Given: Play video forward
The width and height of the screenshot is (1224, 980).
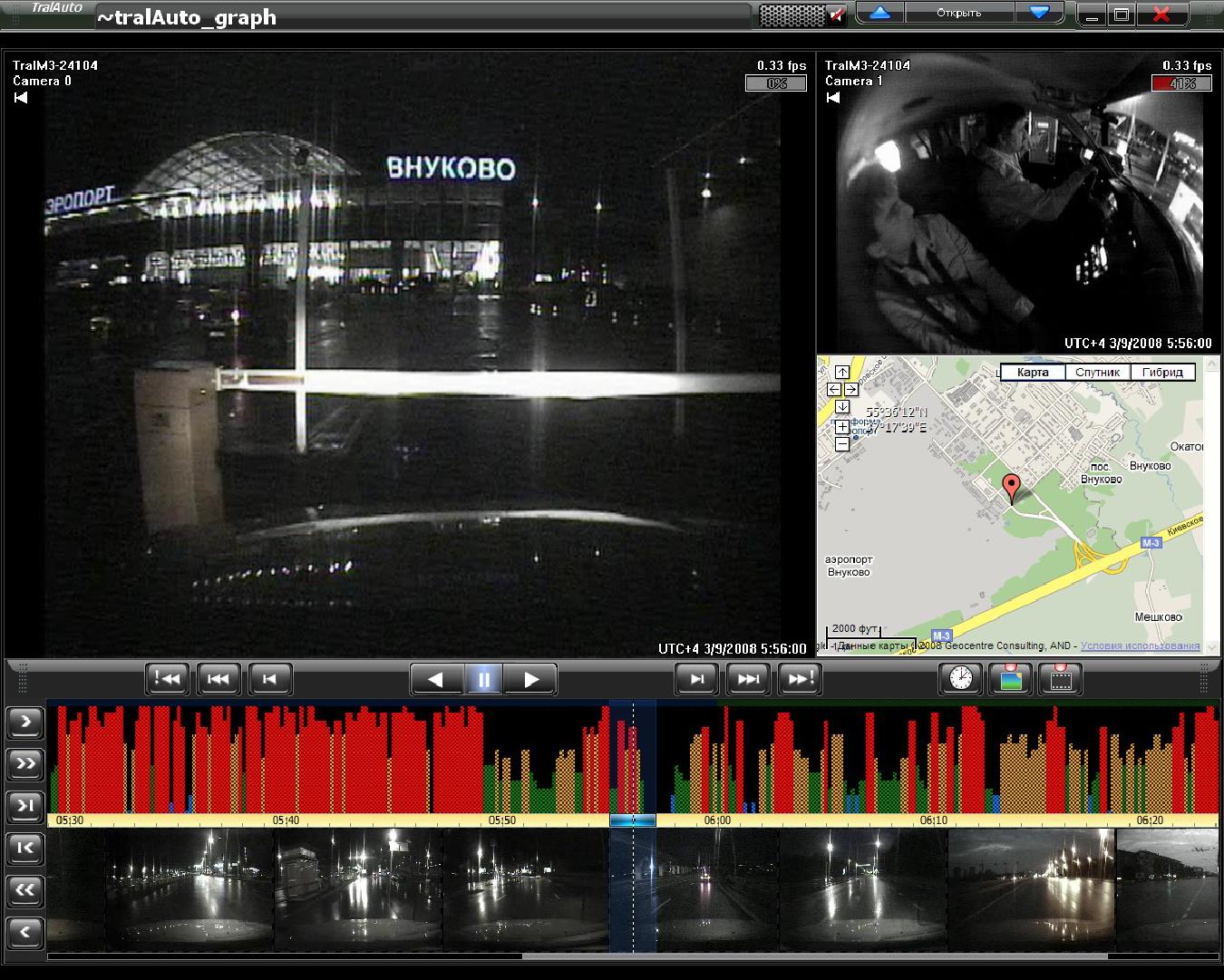Looking at the screenshot, I should [530, 679].
